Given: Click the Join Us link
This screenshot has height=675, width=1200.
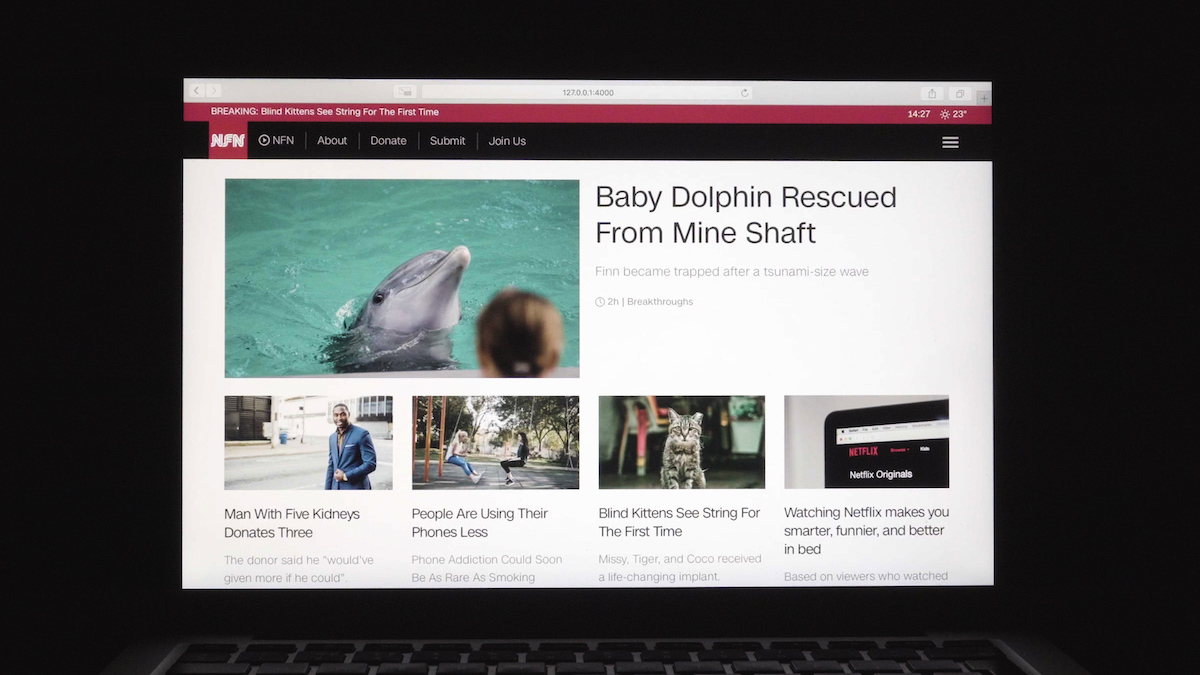Looking at the screenshot, I should pos(507,141).
